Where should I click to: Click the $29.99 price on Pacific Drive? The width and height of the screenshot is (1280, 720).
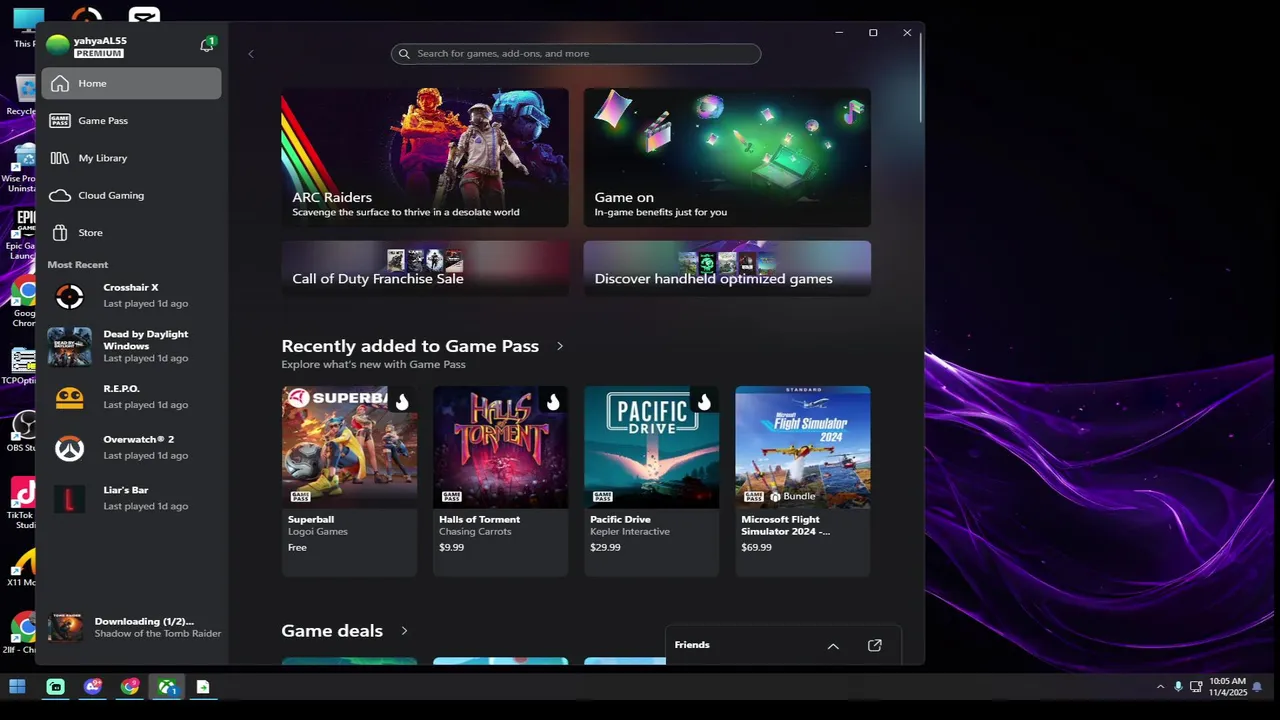(605, 548)
